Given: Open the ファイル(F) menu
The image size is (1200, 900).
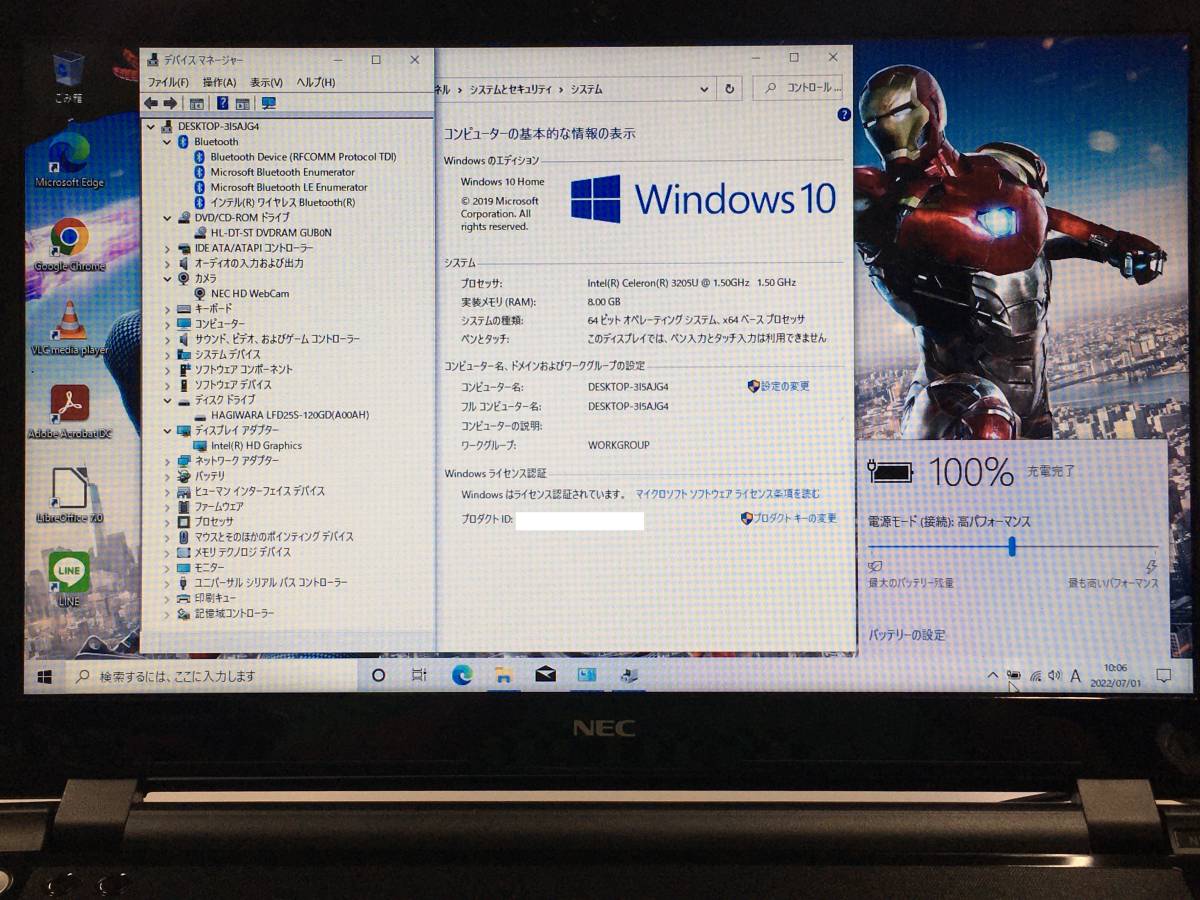Looking at the screenshot, I should 168,82.
